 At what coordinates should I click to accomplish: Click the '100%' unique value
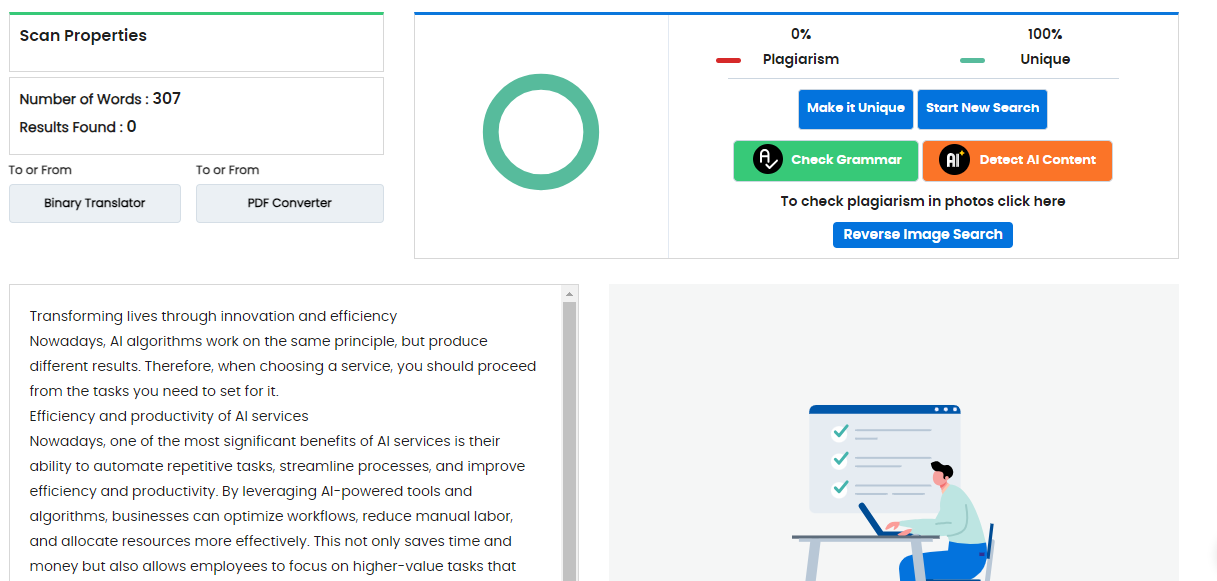[x=1045, y=34]
